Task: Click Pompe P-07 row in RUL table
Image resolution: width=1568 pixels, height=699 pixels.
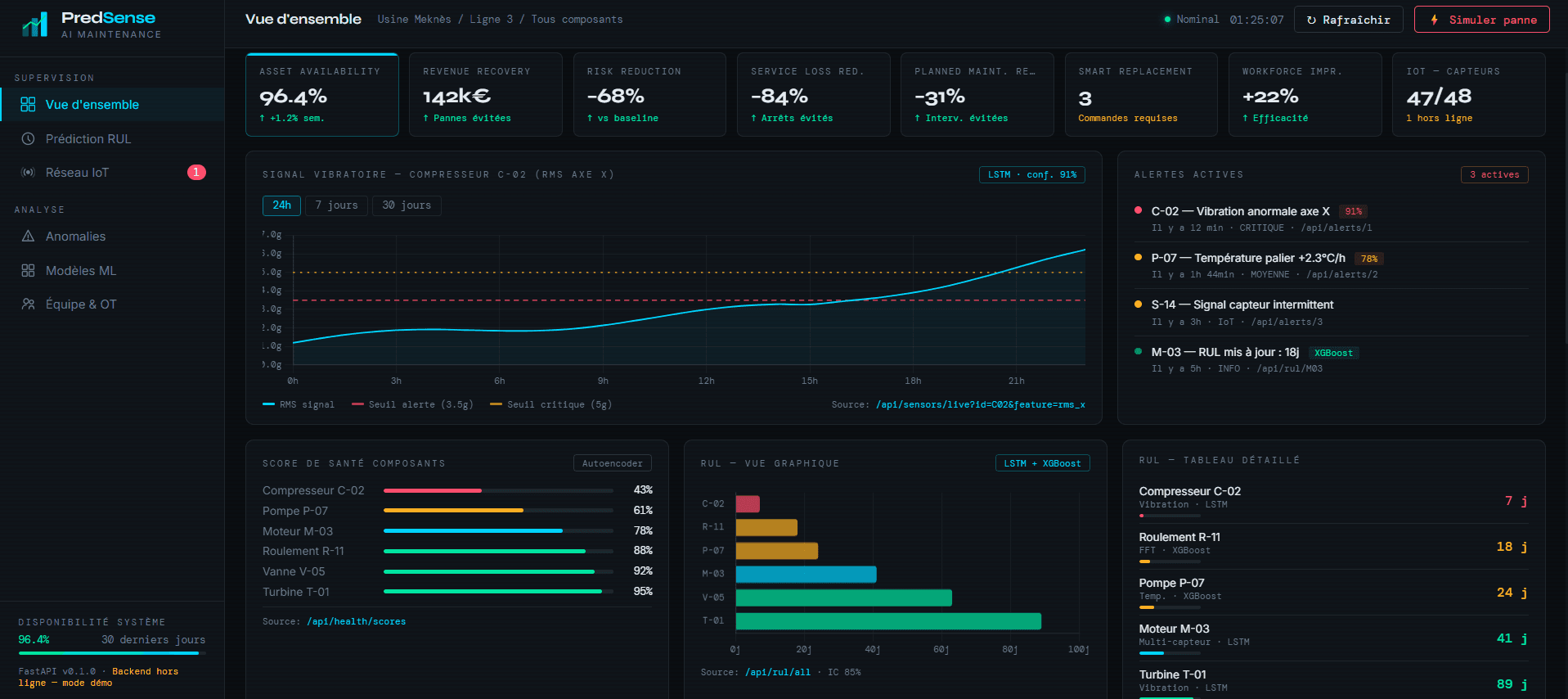Action: click(x=1333, y=592)
